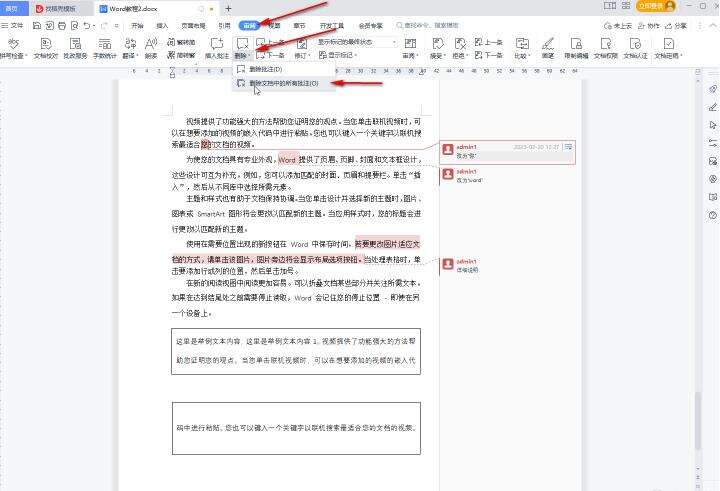The height and width of the screenshot is (491, 720).
Task: Click the 协作 collaboration button
Action: tap(648, 26)
